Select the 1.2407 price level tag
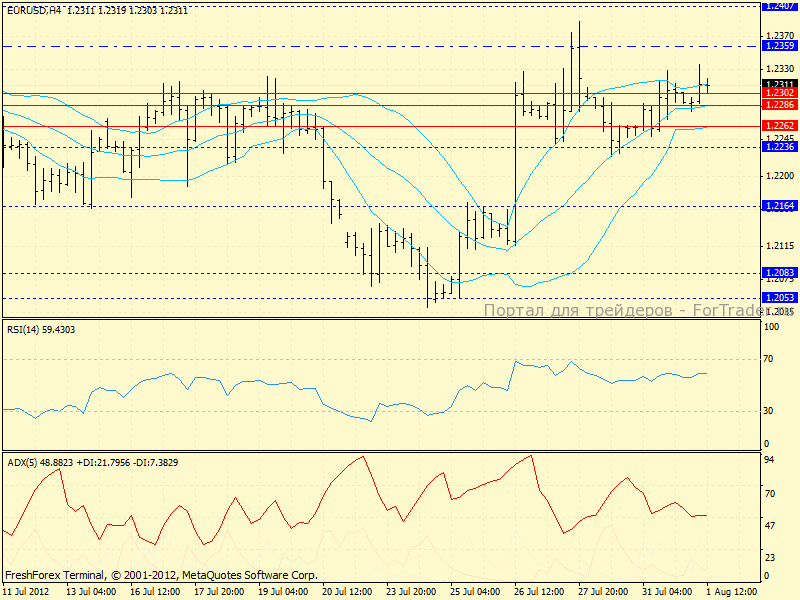This screenshot has height=600, width=800. tap(779, 6)
